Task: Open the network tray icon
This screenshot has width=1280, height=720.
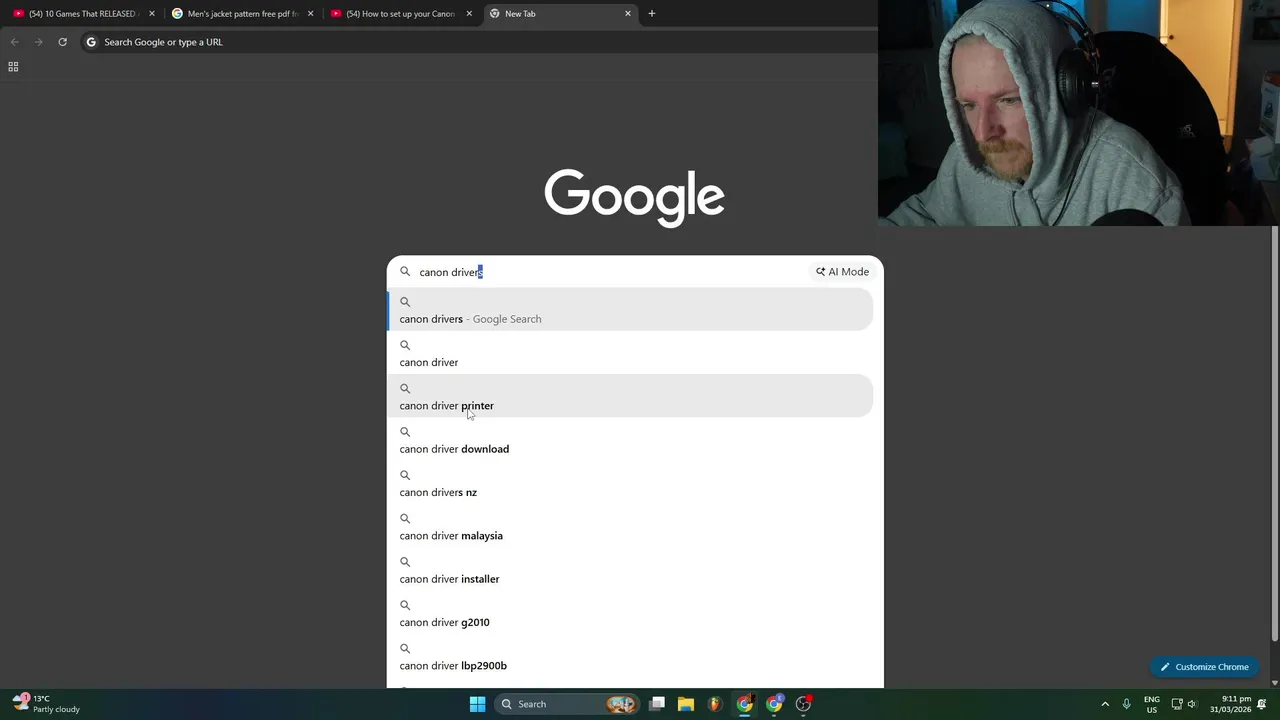Action: click(x=1177, y=704)
